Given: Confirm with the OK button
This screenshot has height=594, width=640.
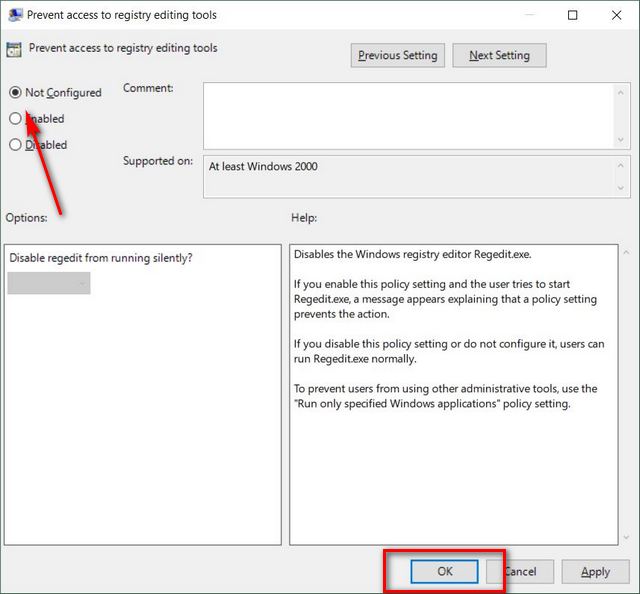Looking at the screenshot, I should point(444,571).
